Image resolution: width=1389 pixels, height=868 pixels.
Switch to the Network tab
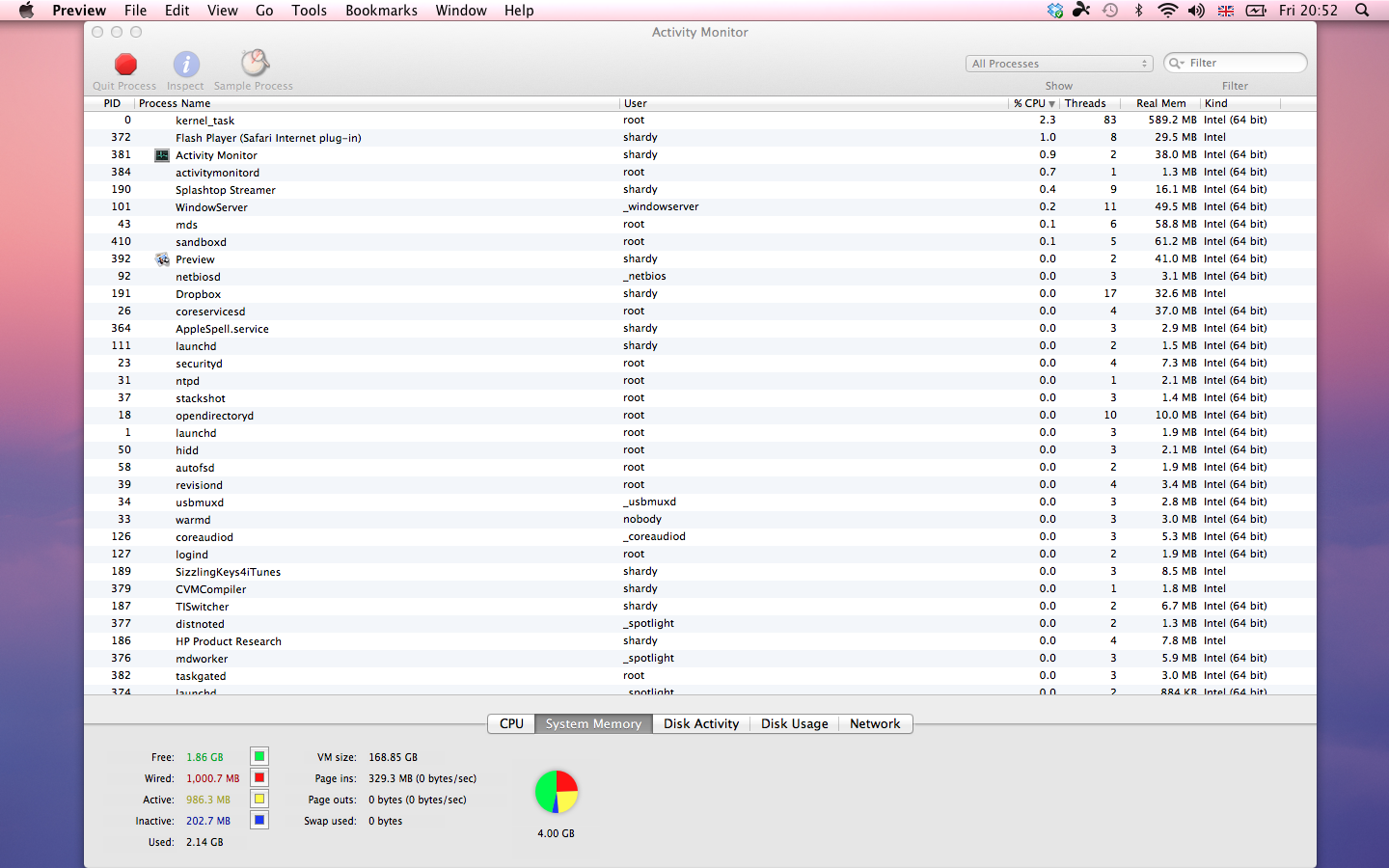875,723
